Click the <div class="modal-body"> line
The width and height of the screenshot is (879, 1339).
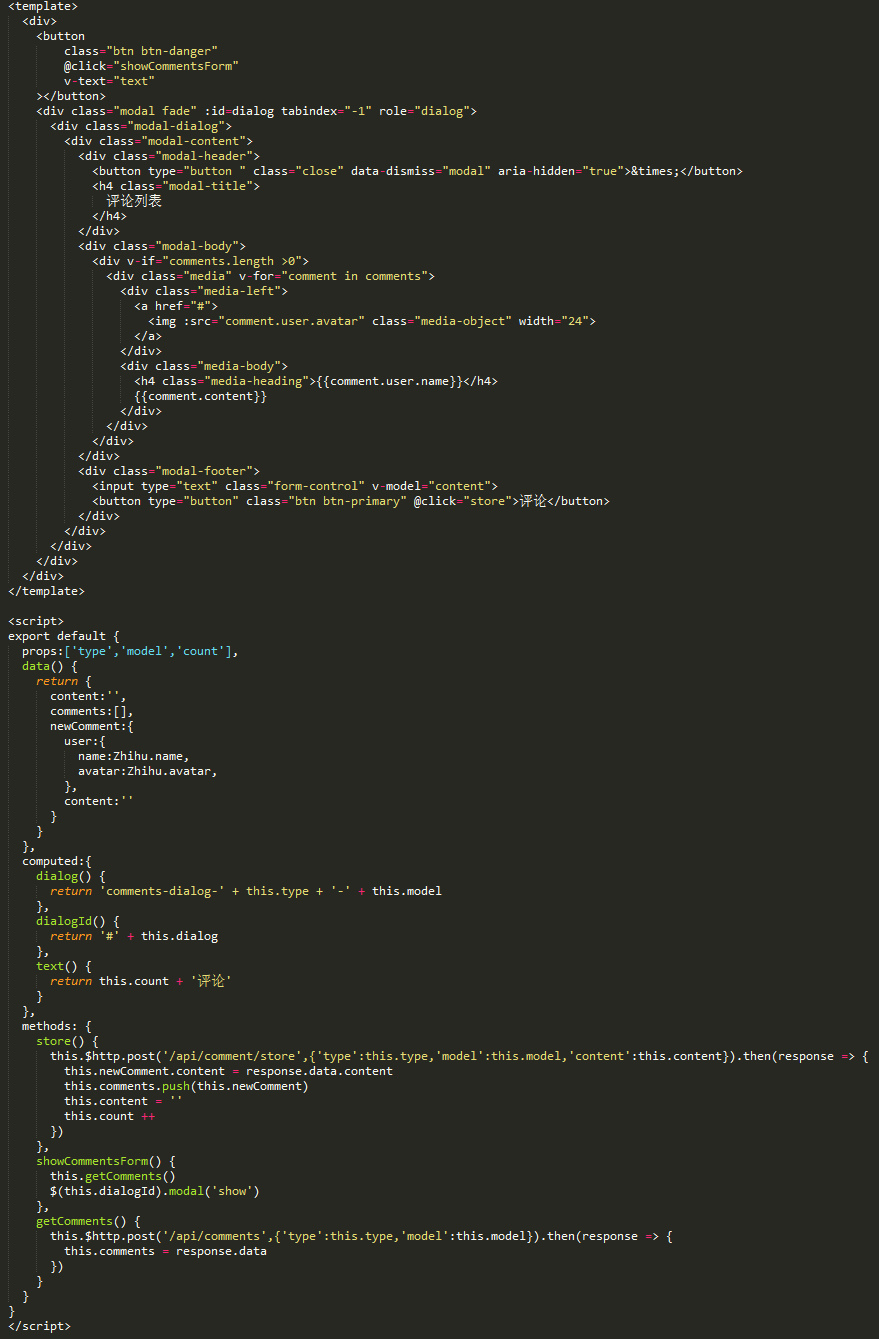coord(162,246)
